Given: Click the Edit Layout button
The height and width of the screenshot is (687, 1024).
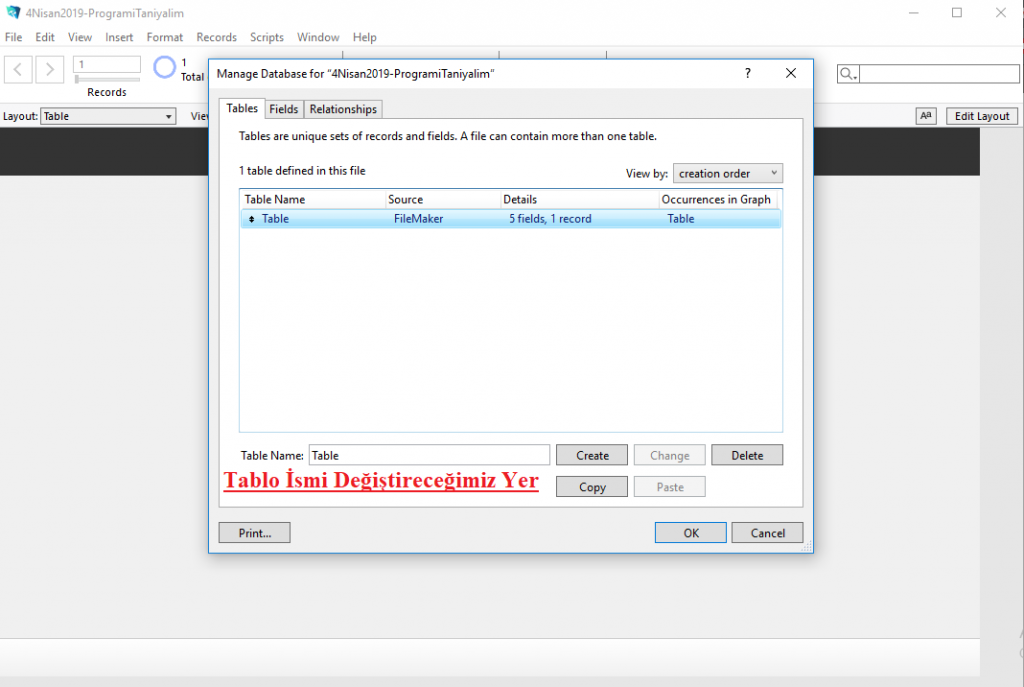Looking at the screenshot, I should (982, 116).
